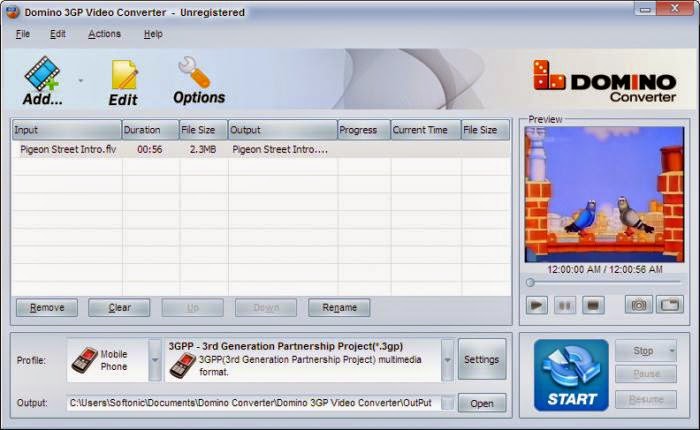Click the Edit toolbar icon
Image resolution: width=700 pixels, height=430 pixels.
(x=124, y=83)
